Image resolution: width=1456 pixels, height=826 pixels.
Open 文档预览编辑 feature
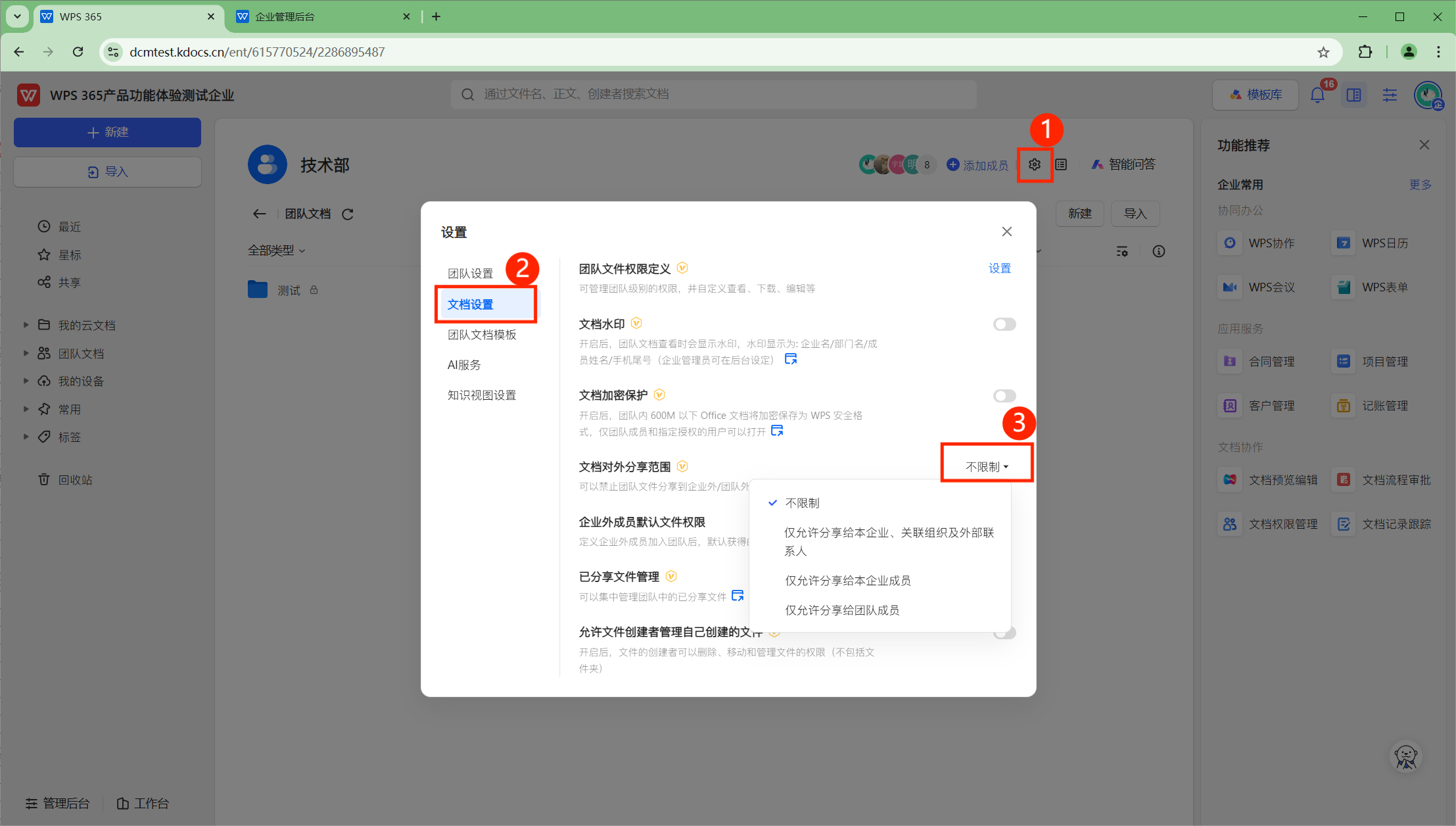click(1267, 480)
